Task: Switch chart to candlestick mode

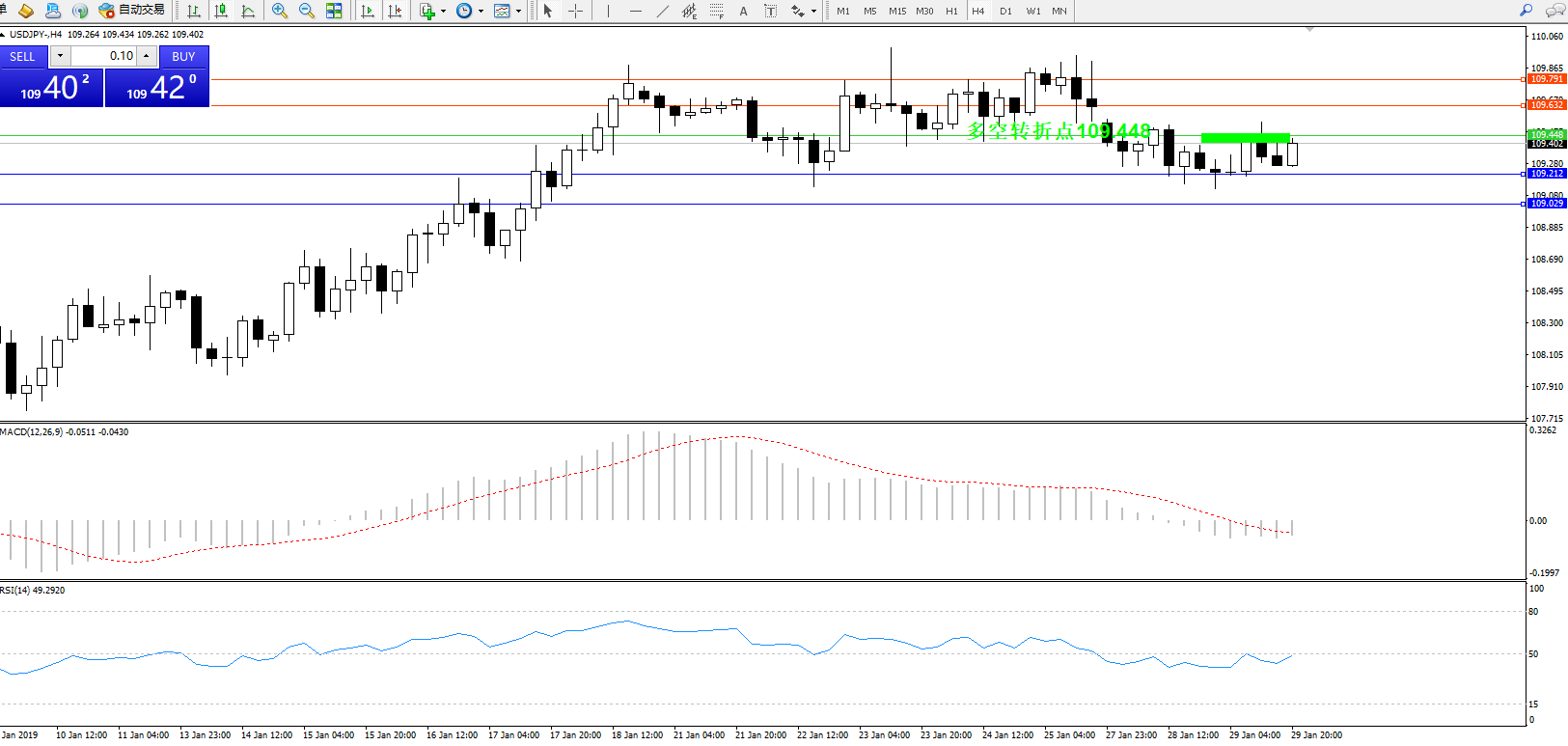Action: pos(221,11)
